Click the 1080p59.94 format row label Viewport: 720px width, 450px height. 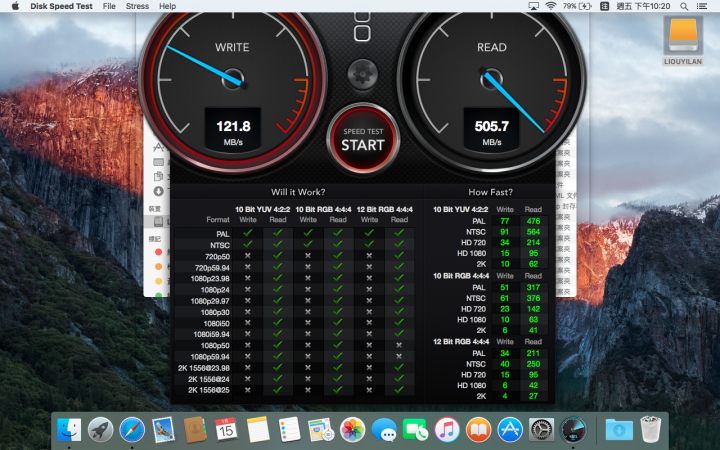pyautogui.click(x=210, y=357)
